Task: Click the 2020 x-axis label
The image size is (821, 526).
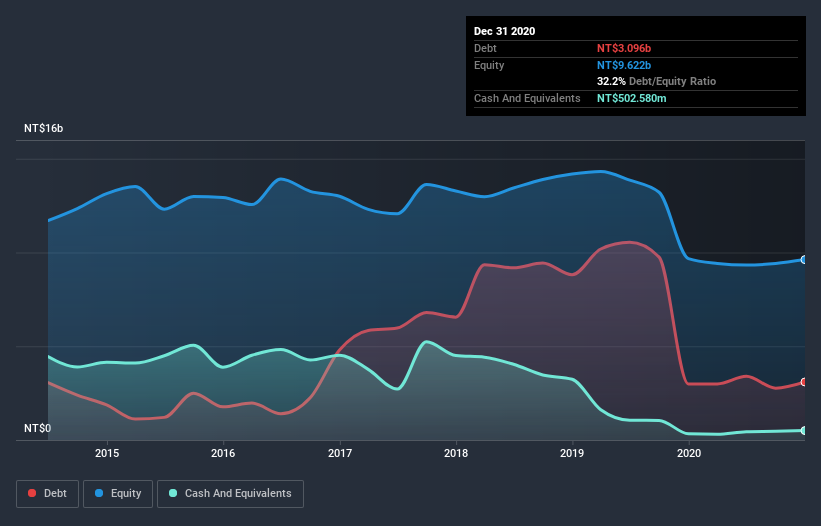Action: (x=689, y=453)
